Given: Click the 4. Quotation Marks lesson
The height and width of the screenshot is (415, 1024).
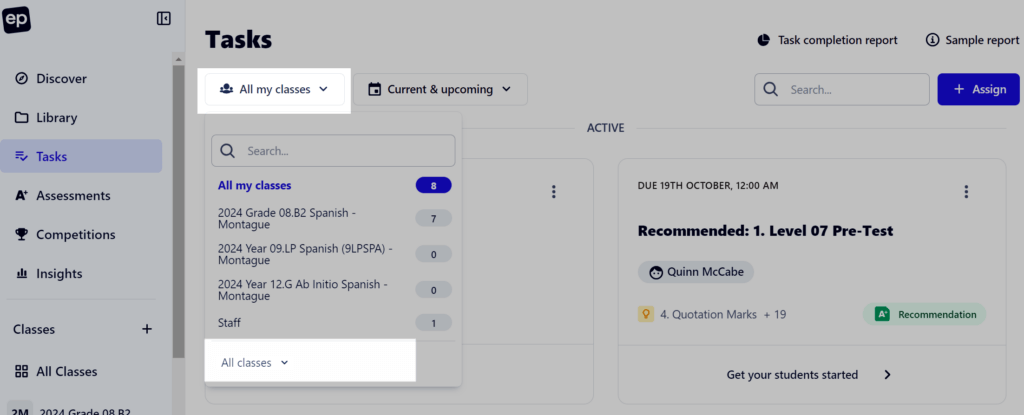Looking at the screenshot, I should point(708,314).
